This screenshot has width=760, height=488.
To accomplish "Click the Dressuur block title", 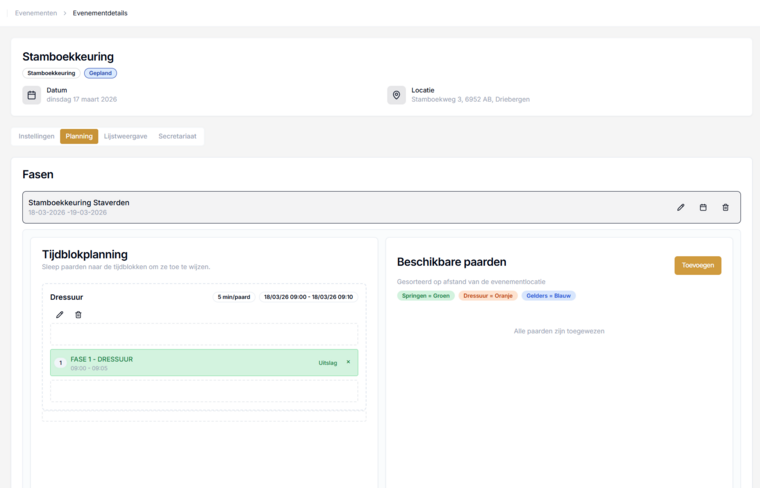I will [66, 297].
